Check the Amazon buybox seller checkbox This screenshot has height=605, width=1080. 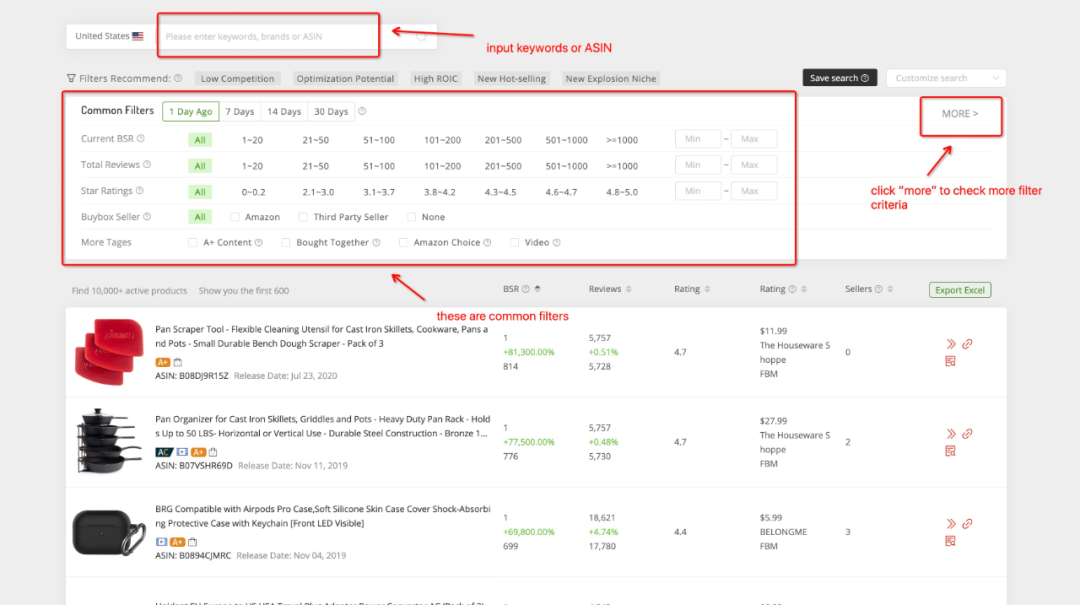coord(235,217)
